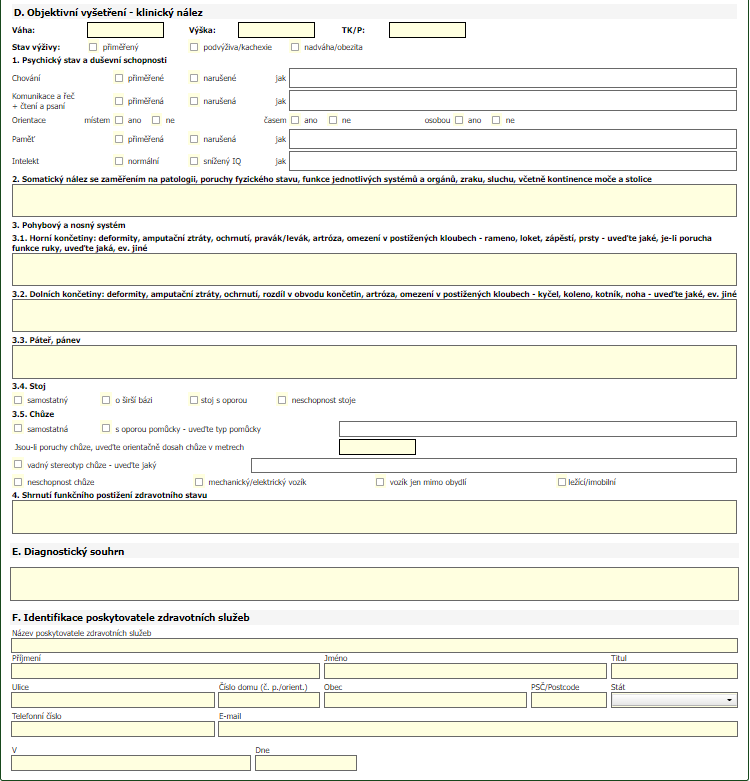
Task: Click the Telefonní číslo input field
Action: 113,729
